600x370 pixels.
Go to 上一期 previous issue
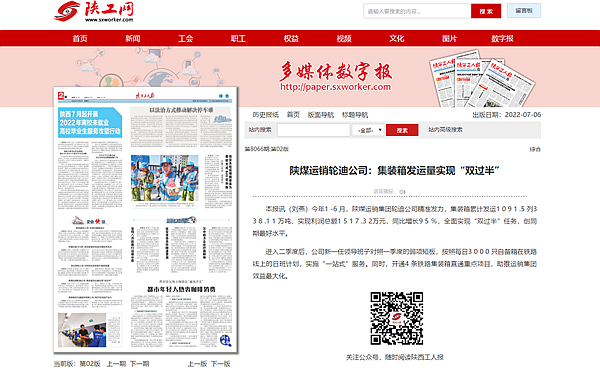(116, 363)
